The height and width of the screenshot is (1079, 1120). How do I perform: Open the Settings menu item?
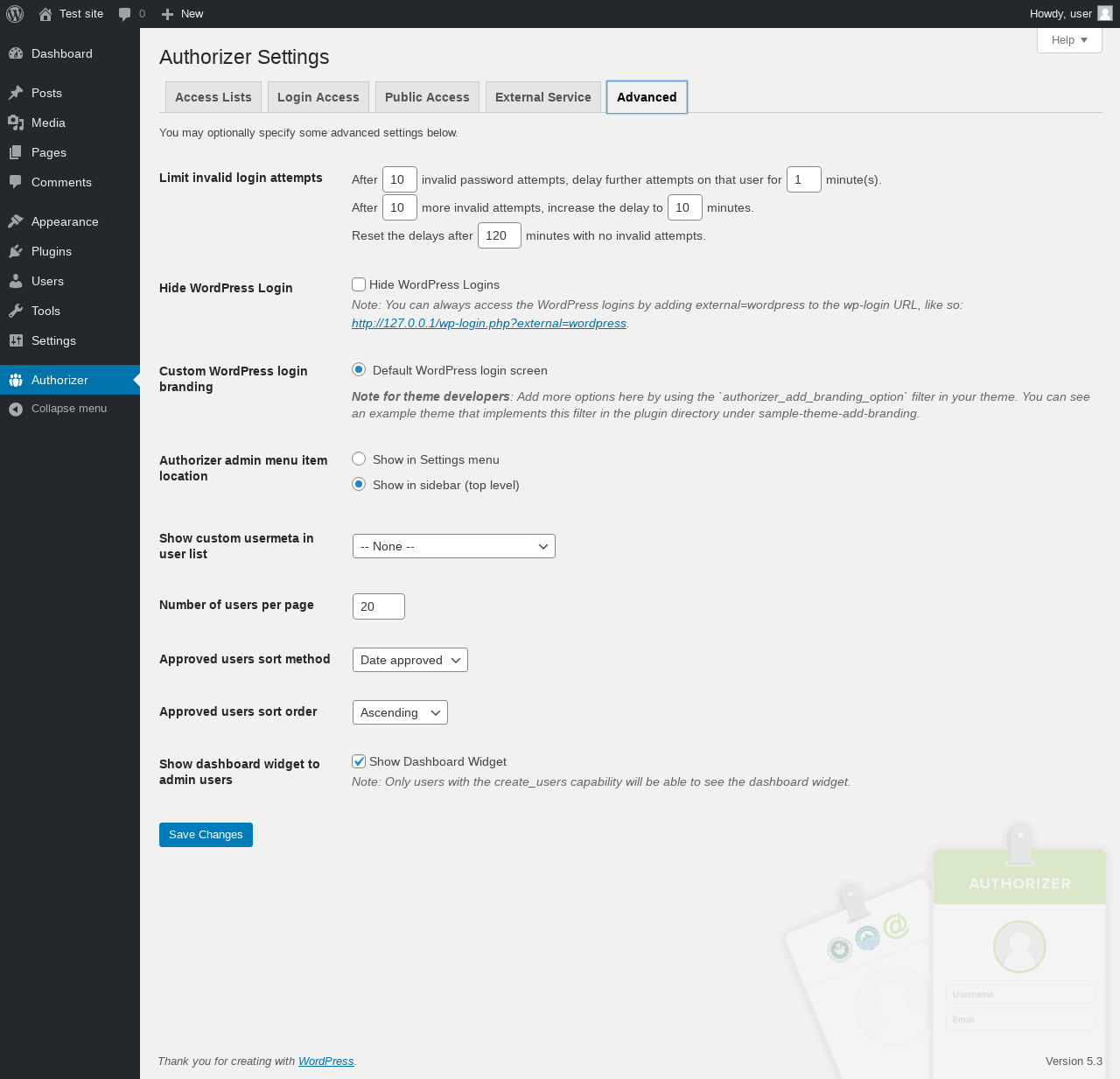(x=70, y=340)
